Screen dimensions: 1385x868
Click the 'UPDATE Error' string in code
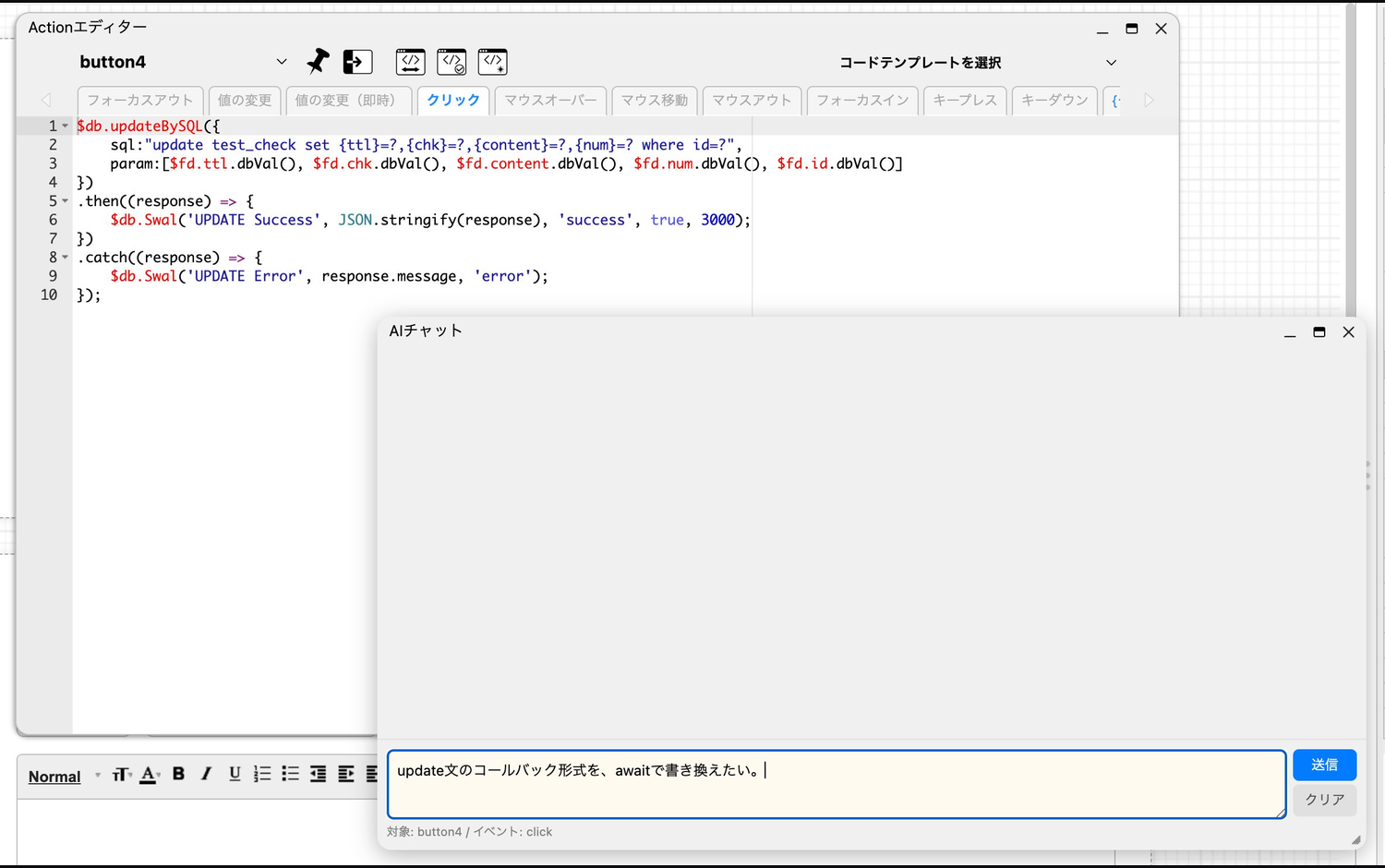(246, 276)
